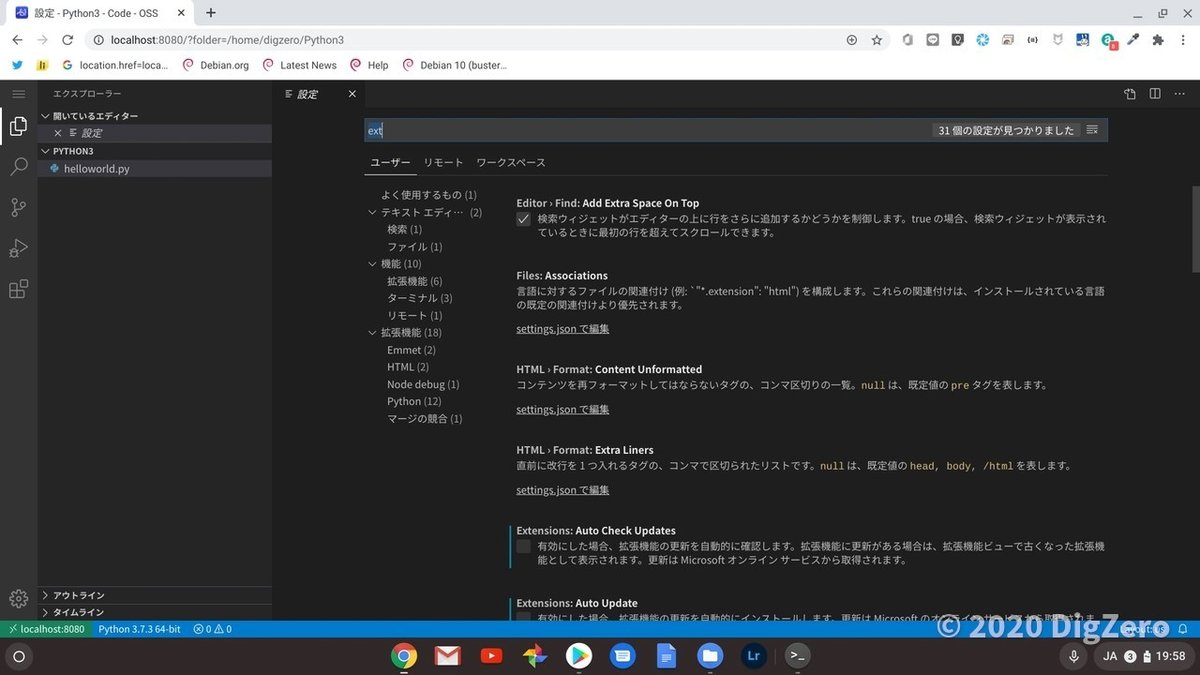Close 設定 in the open editors list

pos(58,133)
